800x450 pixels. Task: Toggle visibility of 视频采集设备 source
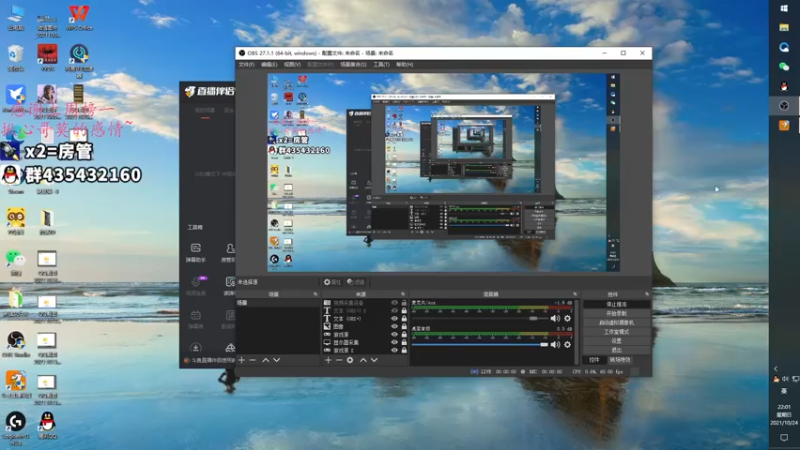pyautogui.click(x=394, y=303)
